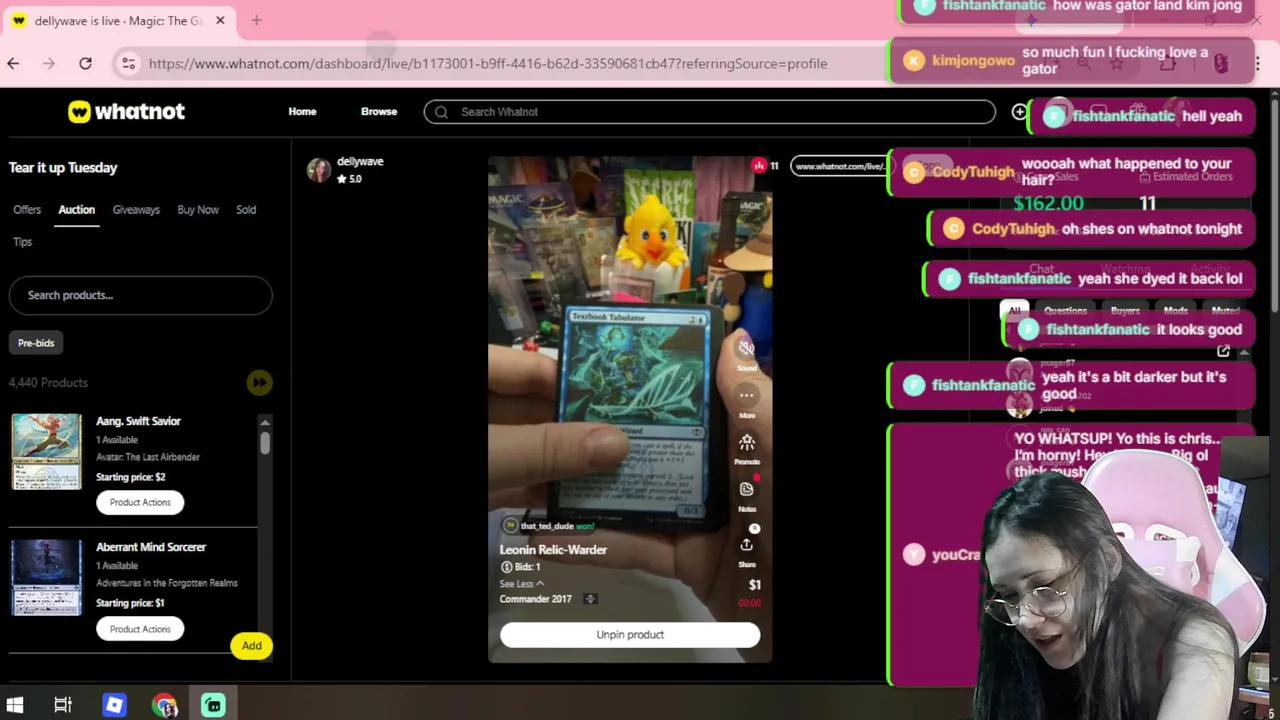Mute the stream with Sound icon
Screen dimensions: 1280x720
tap(746, 349)
